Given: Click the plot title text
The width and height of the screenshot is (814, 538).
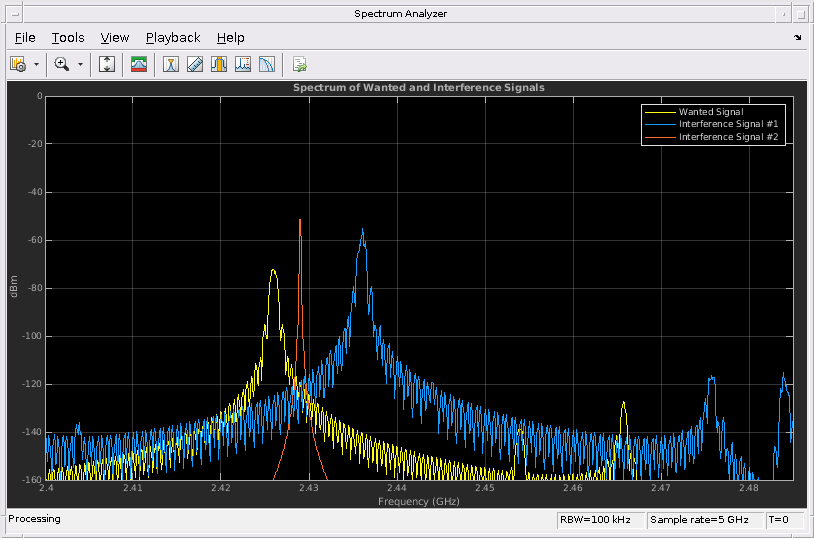Looking at the screenshot, I should tap(418, 88).
